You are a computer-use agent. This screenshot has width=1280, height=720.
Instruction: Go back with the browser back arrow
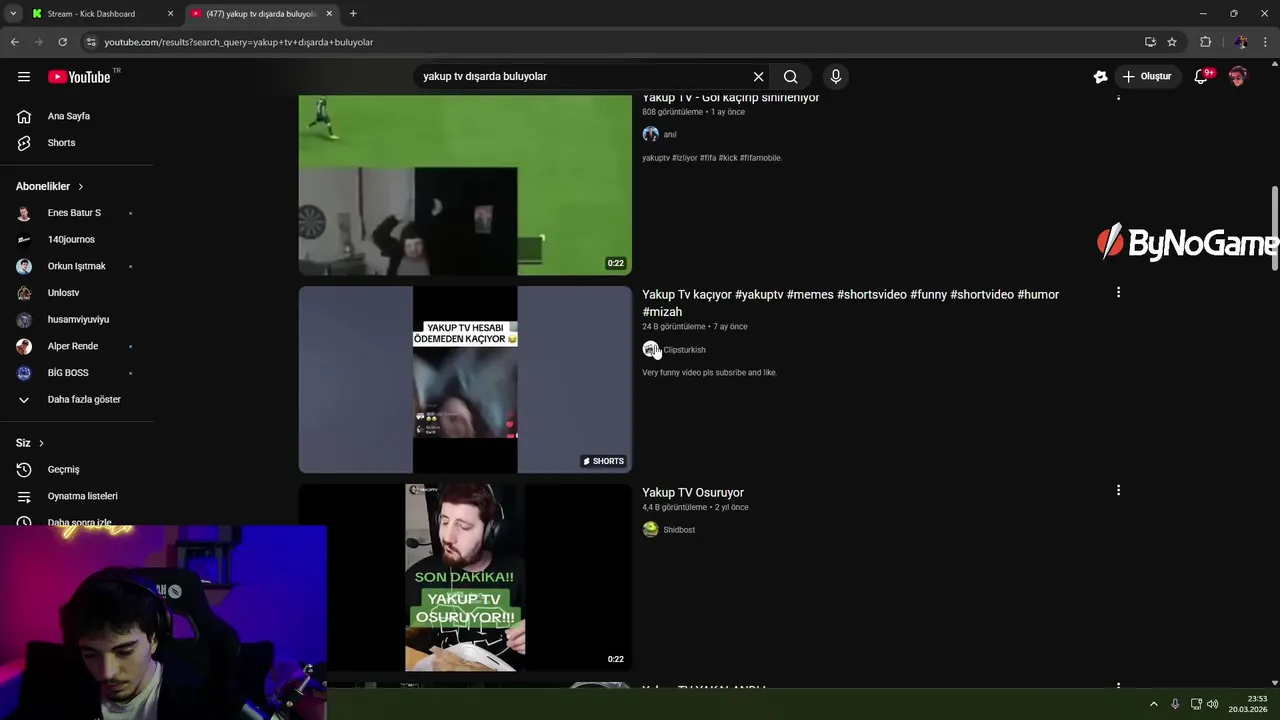(x=14, y=42)
